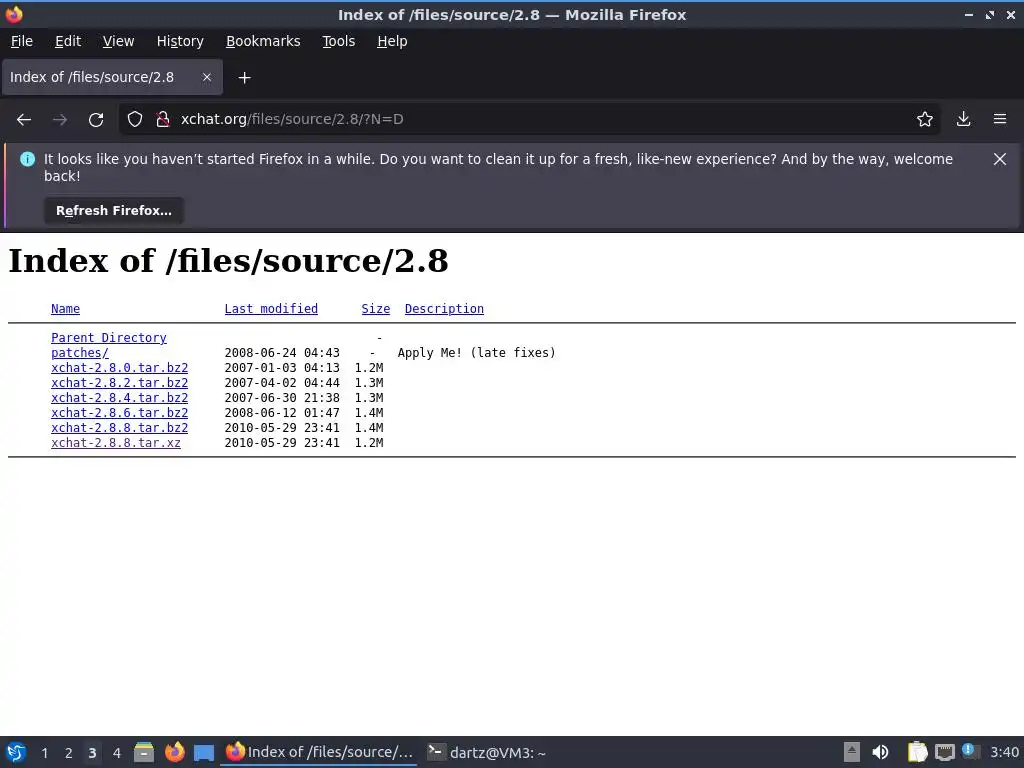The image size is (1024, 768).
Task: Click the insecure connection padlock icon
Action: click(x=163, y=119)
